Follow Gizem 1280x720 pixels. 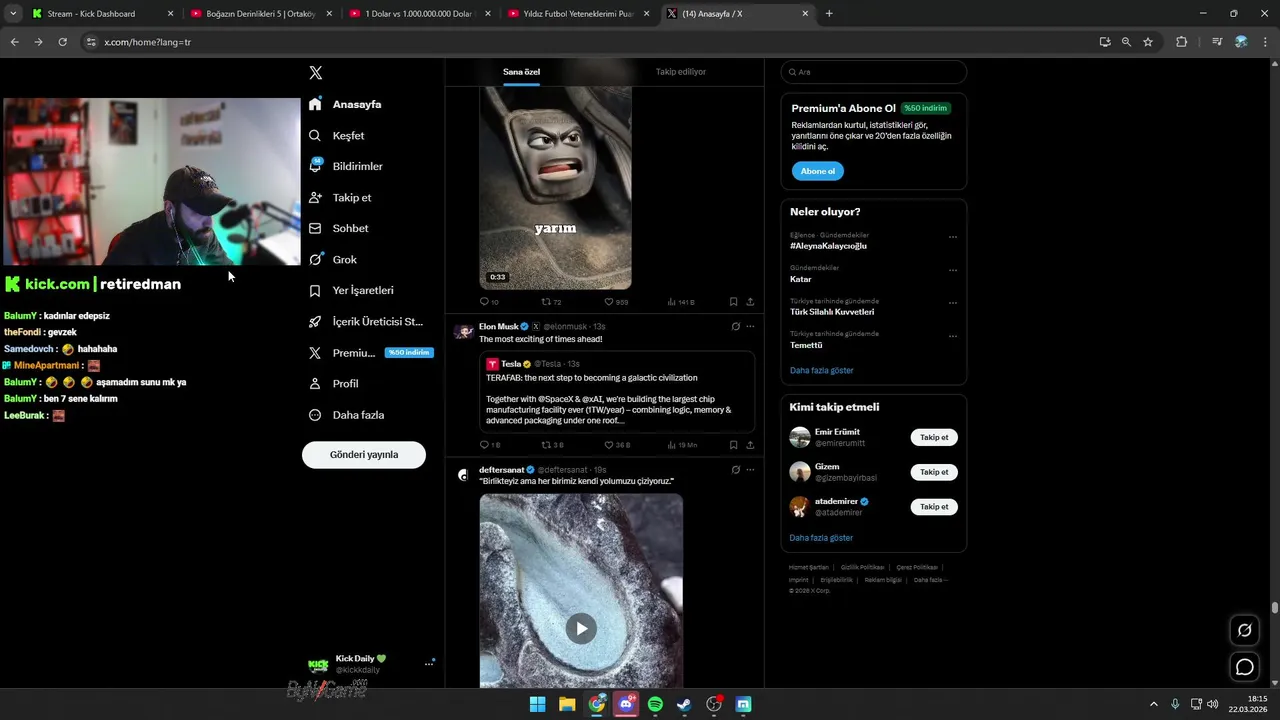[934, 472]
